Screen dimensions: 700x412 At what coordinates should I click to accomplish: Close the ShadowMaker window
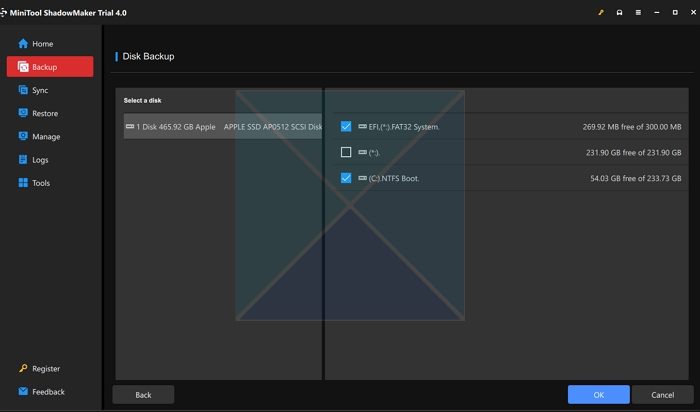coord(693,12)
